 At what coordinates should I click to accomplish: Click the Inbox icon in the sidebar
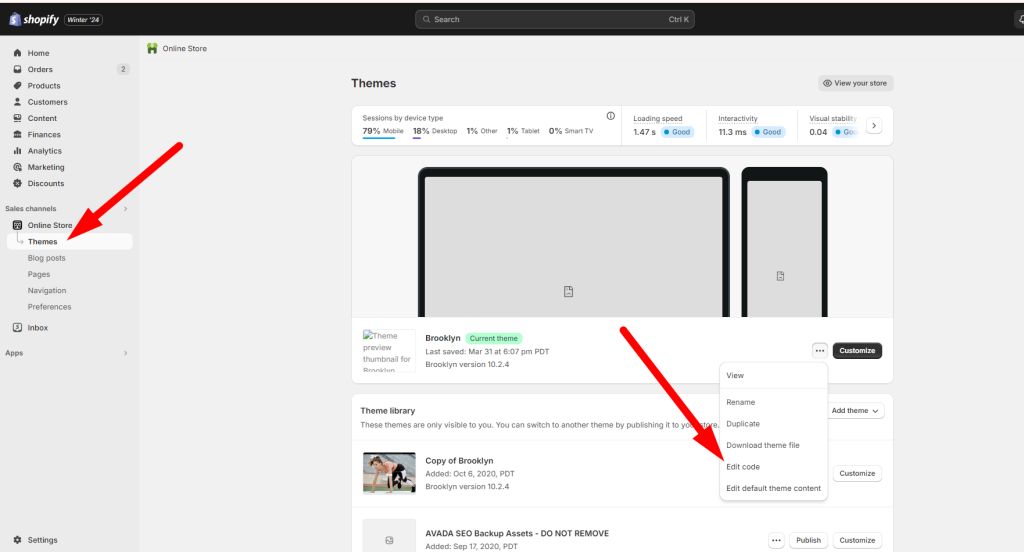18,328
